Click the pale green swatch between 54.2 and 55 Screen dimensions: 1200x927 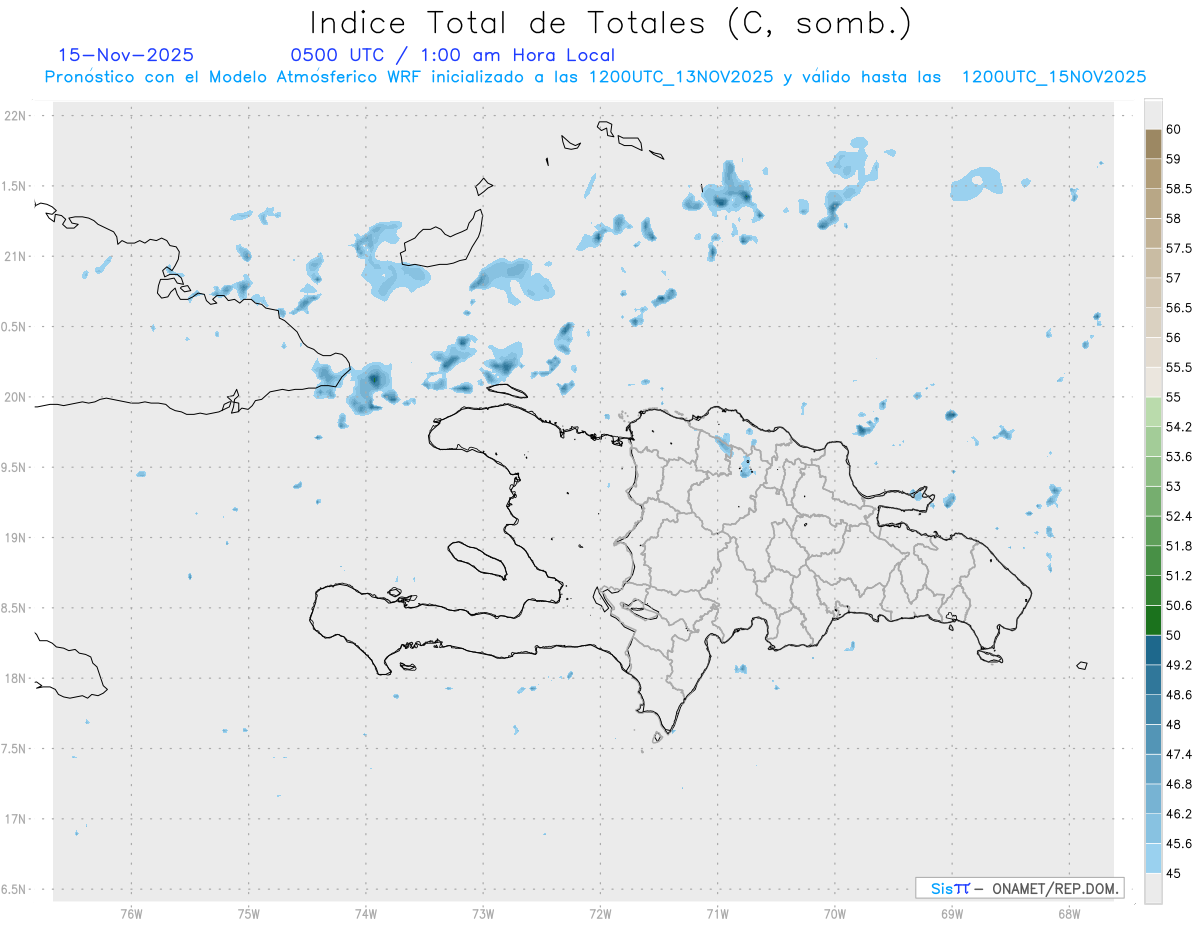pos(1153,412)
